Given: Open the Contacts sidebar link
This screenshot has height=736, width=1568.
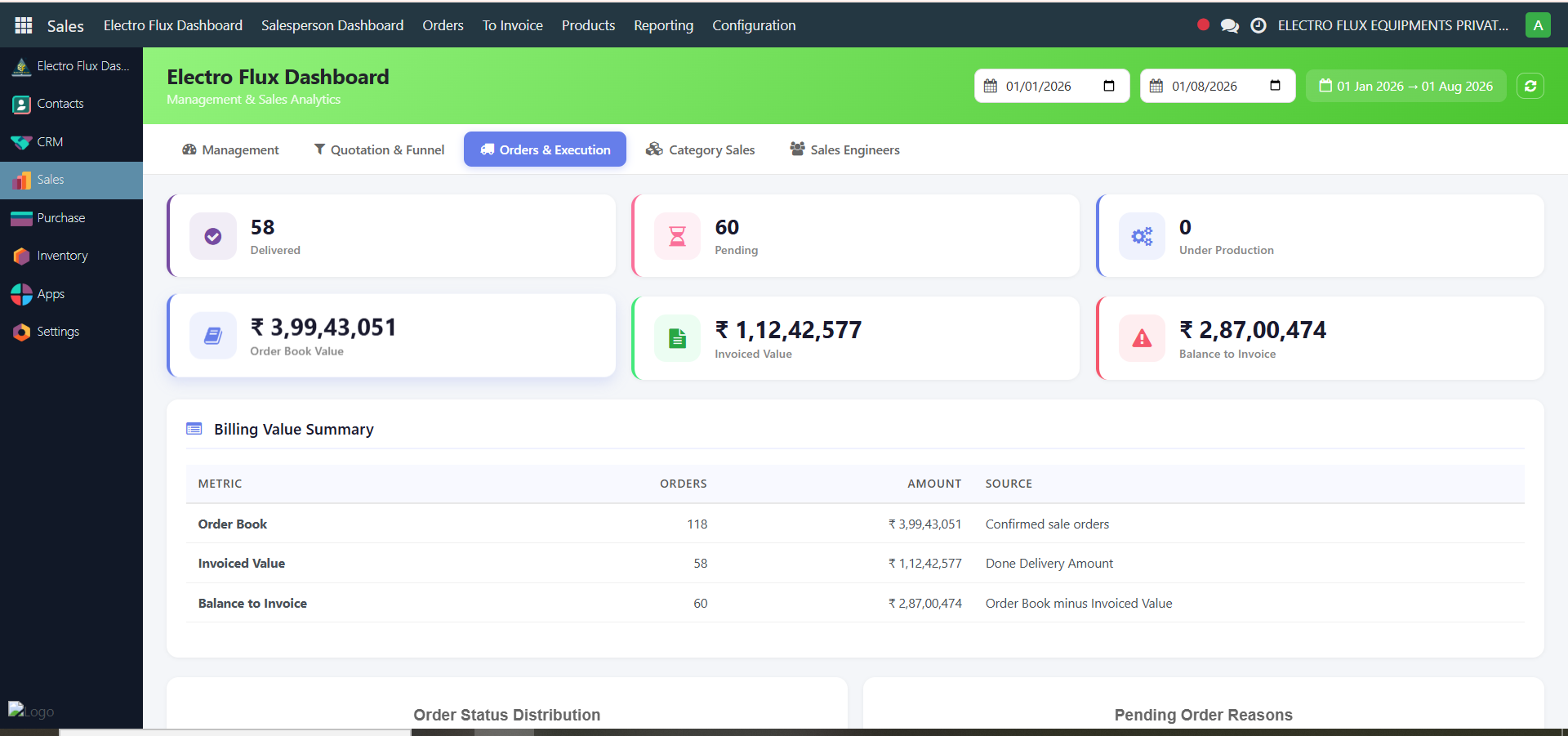Looking at the screenshot, I should [x=60, y=104].
